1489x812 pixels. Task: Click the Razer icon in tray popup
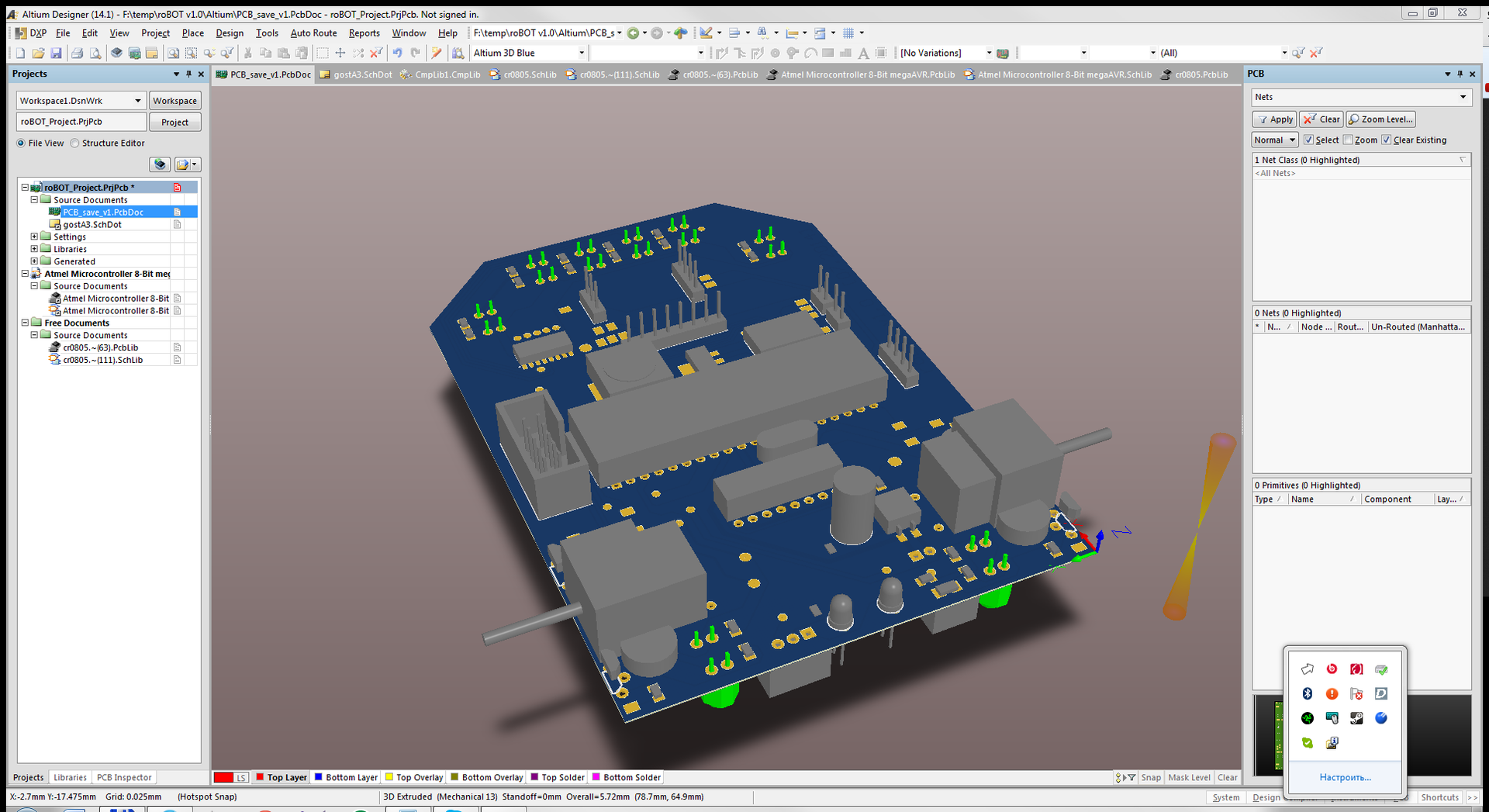pyautogui.click(x=1307, y=718)
